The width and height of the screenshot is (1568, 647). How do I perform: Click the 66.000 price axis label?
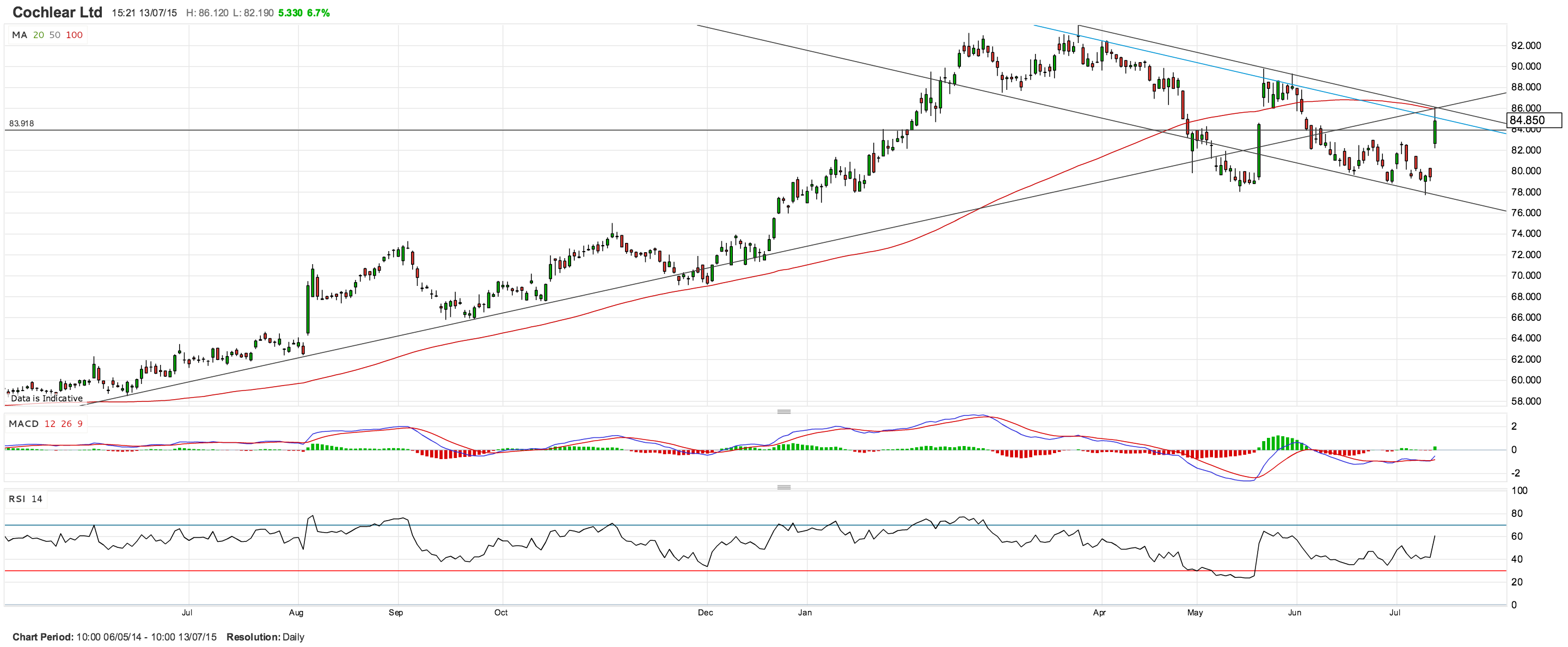[1526, 318]
